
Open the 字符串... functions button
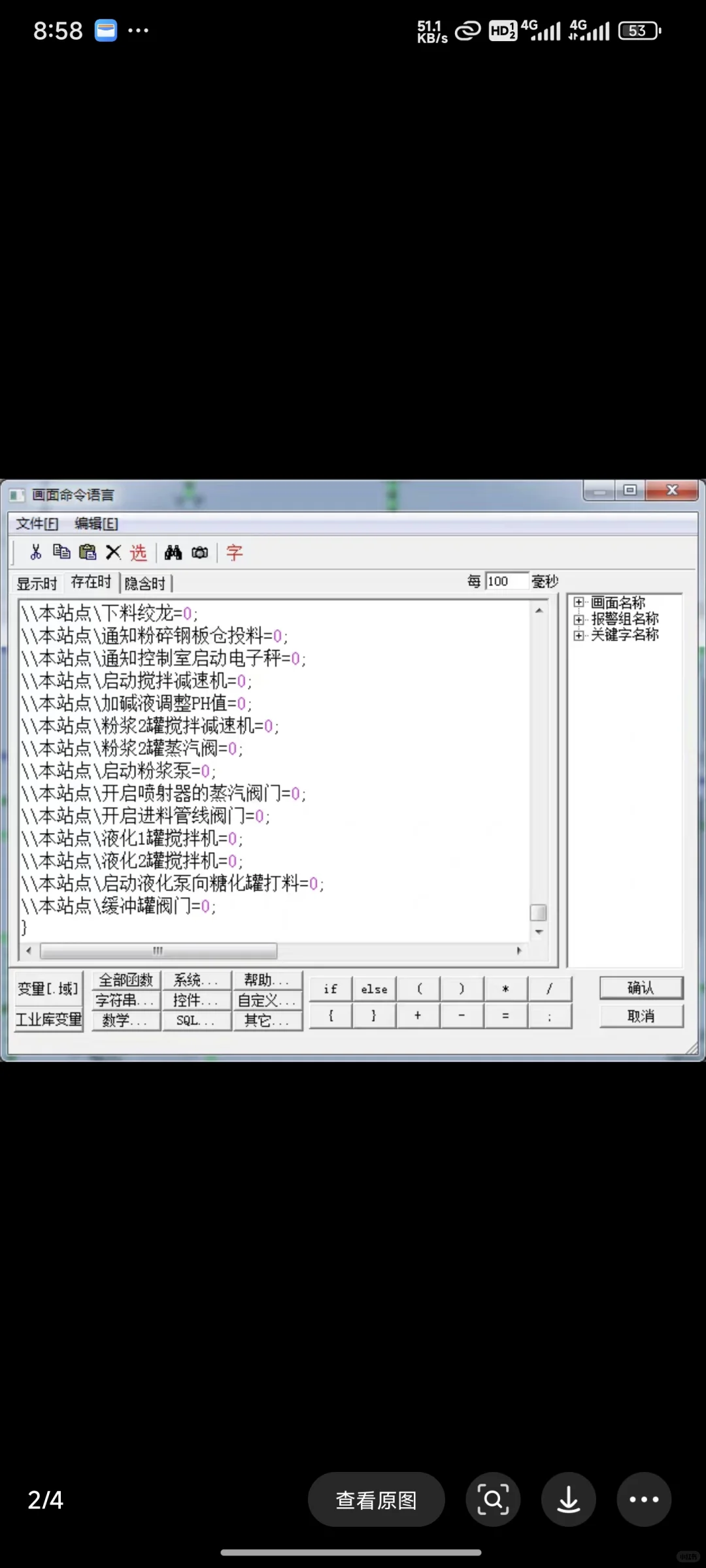coord(126,1000)
